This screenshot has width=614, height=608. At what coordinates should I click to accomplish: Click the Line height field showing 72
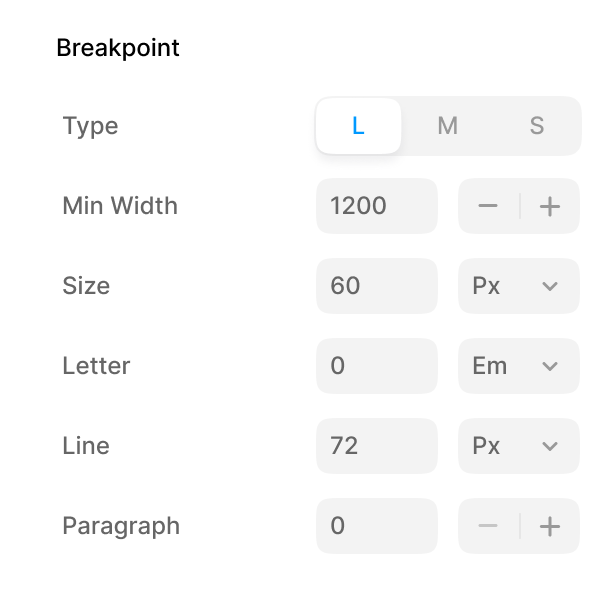point(376,446)
